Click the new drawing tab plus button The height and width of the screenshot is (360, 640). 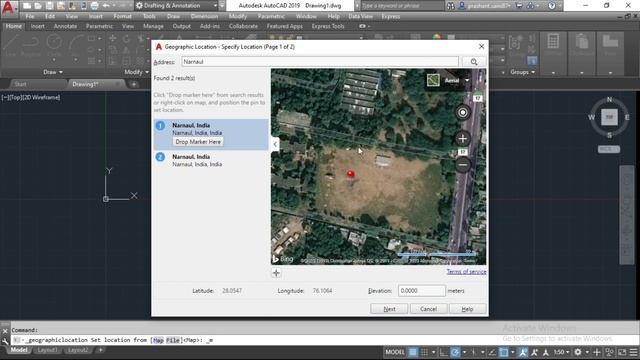click(x=133, y=84)
